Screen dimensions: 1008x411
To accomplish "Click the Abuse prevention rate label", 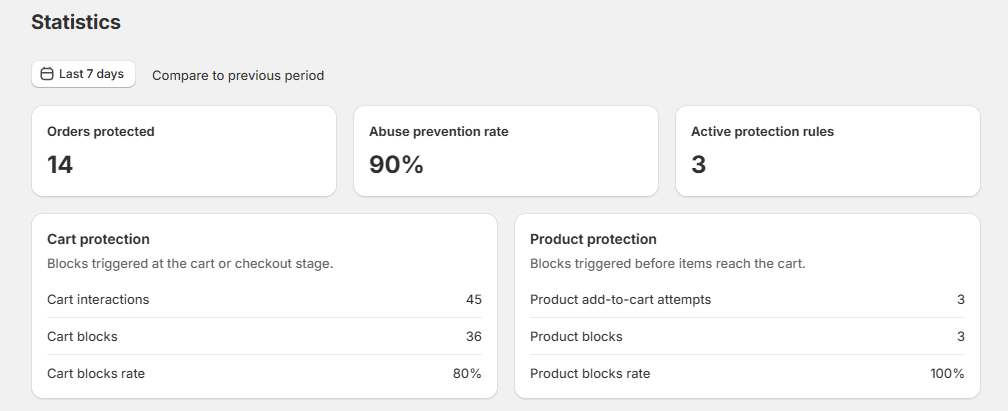I will tap(439, 131).
